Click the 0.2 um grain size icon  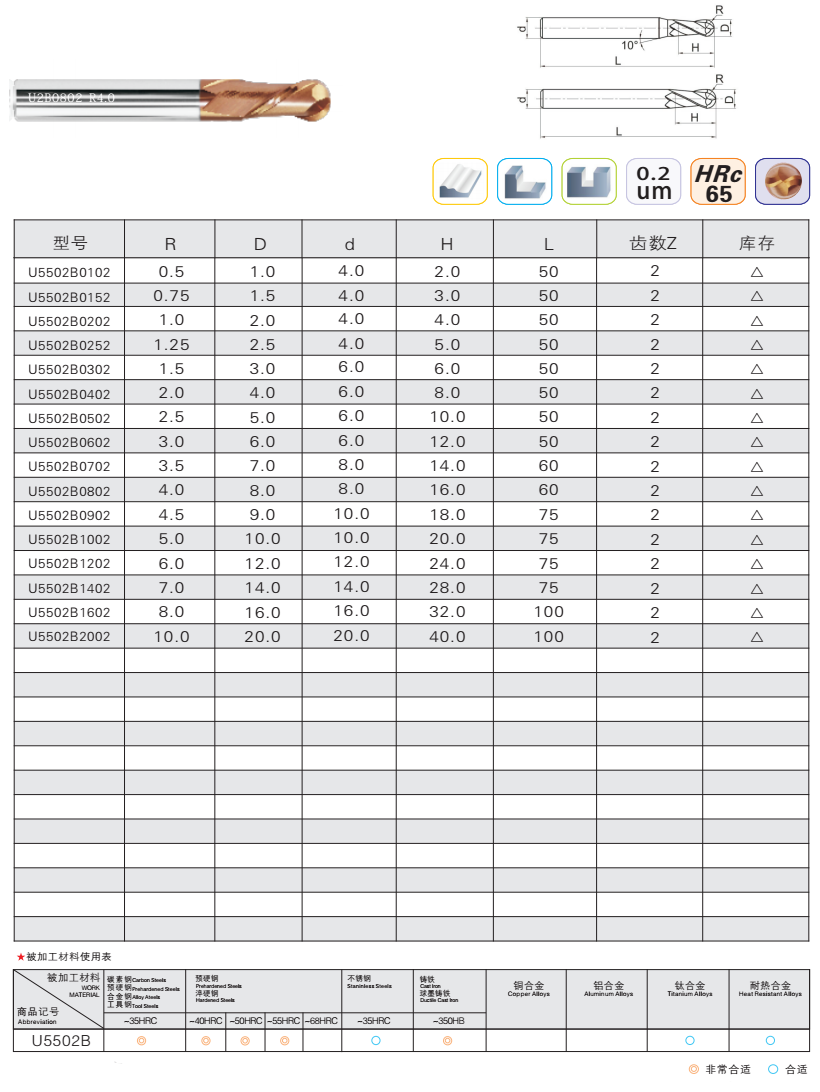coord(654,182)
